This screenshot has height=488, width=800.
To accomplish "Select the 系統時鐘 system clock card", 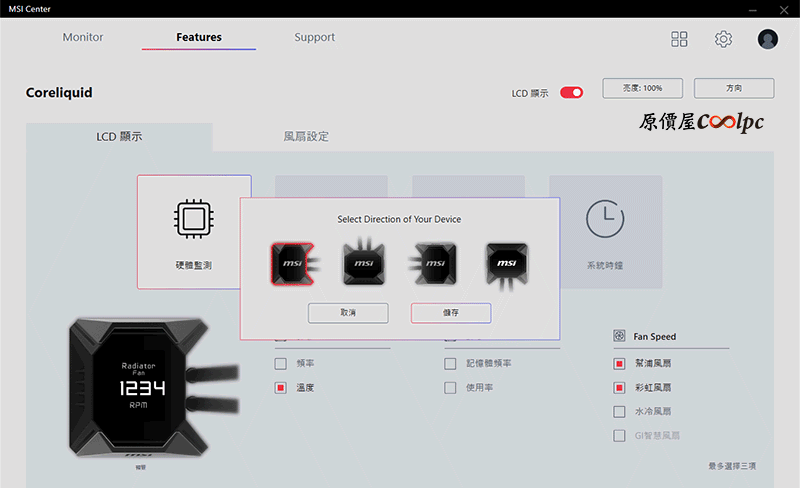I will click(606, 232).
